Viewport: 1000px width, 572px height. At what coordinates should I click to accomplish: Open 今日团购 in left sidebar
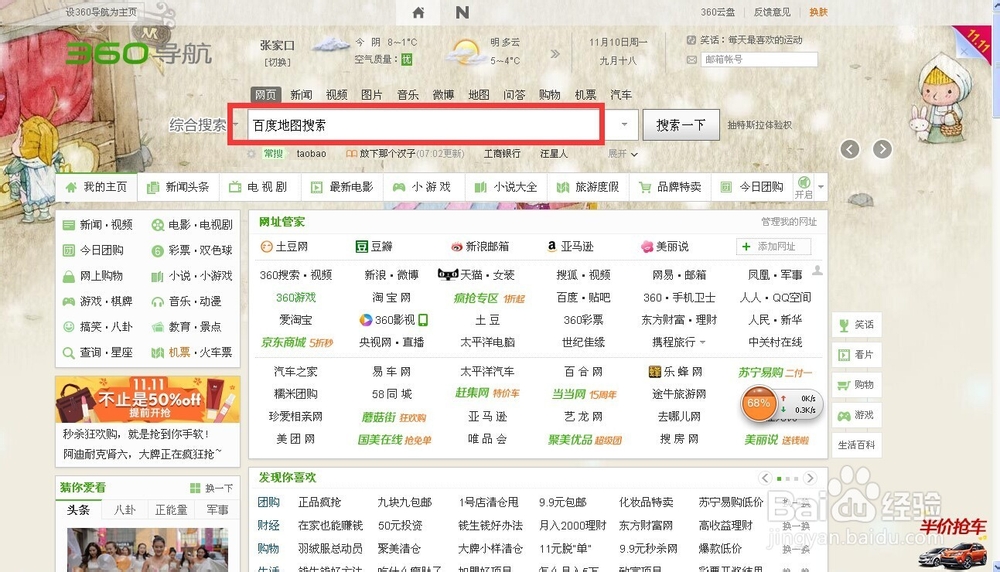tap(94, 250)
